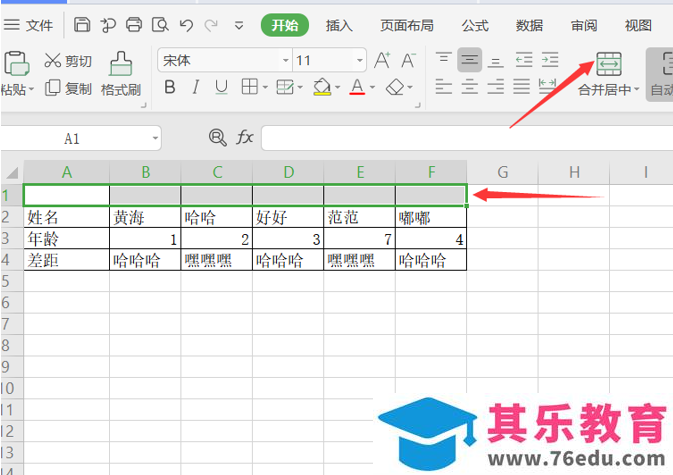Click the formula search magnifier icon
Image resolution: width=673 pixels, height=475 pixels.
218,138
